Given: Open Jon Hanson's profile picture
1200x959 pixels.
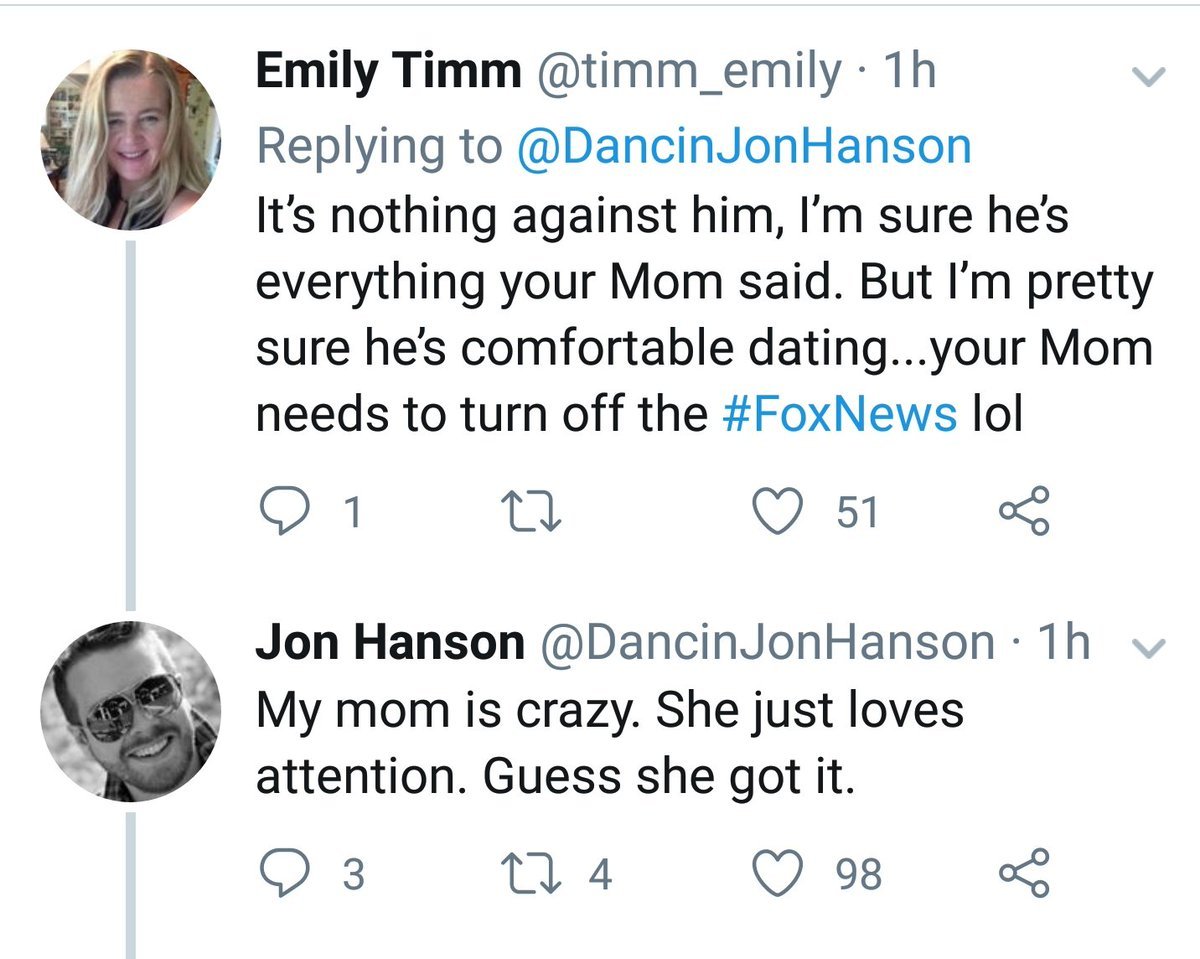Looking at the screenshot, I should point(131,711).
